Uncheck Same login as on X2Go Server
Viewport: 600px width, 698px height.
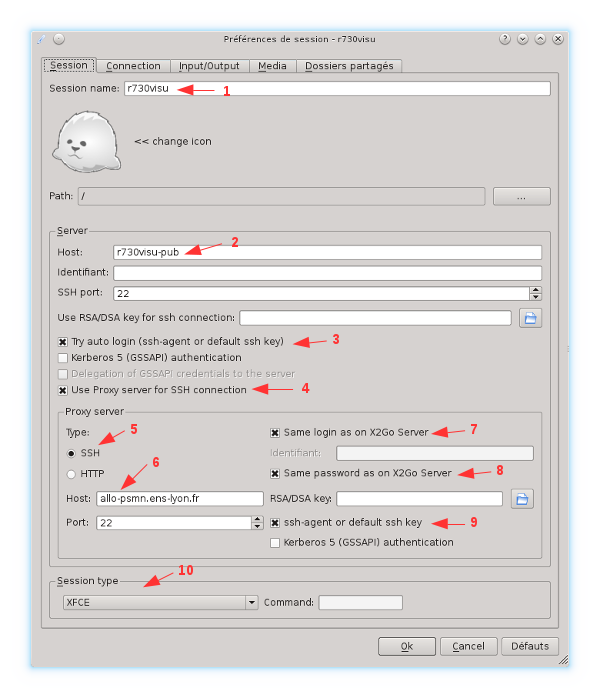(x=275, y=433)
